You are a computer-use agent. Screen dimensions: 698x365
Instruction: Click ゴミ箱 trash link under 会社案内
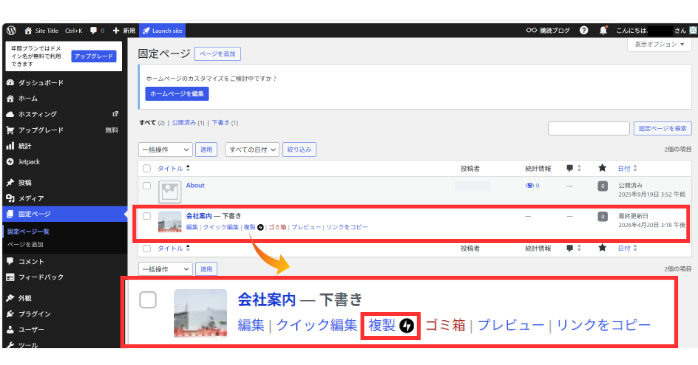pos(277,227)
